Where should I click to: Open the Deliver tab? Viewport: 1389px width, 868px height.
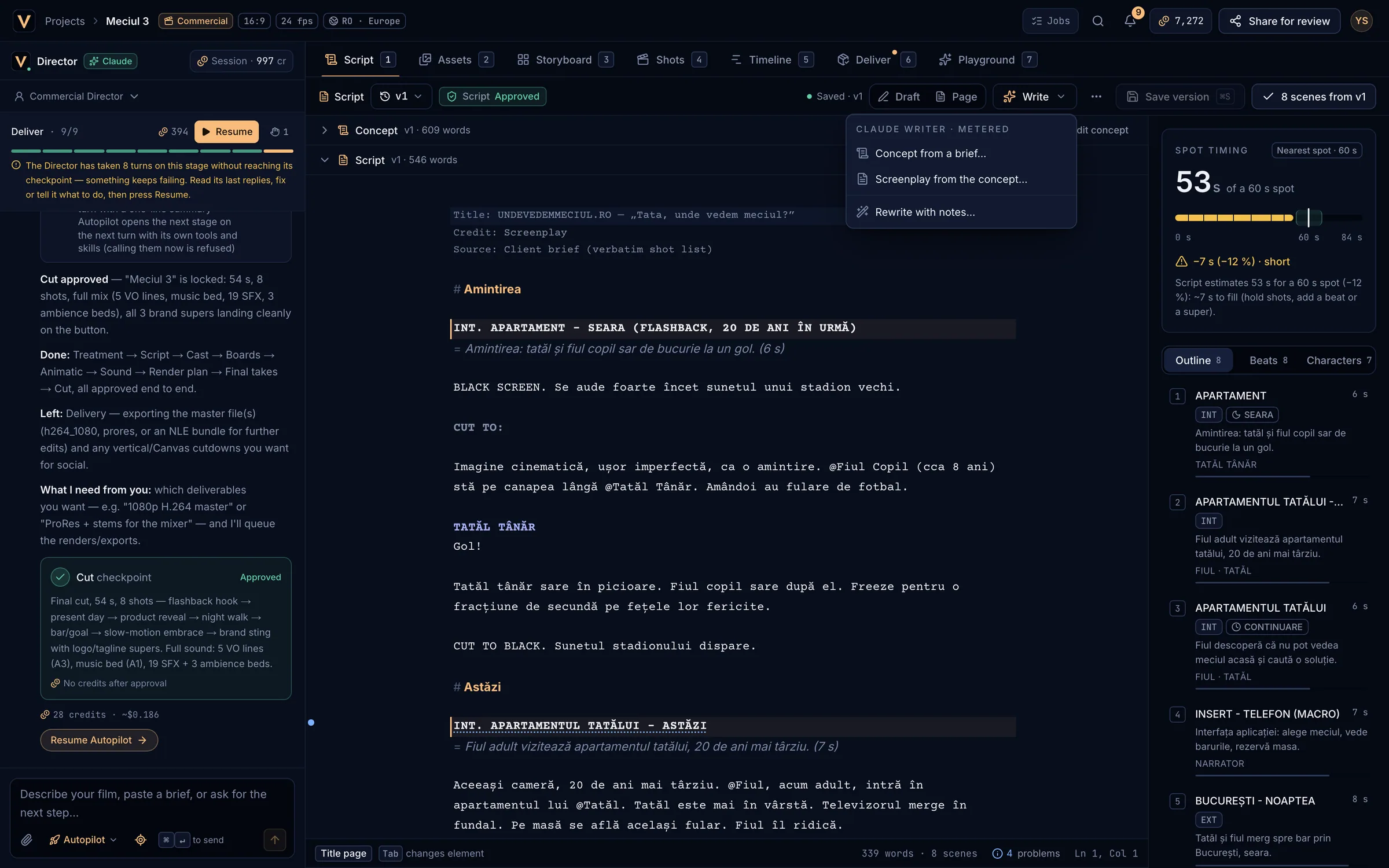click(876, 60)
